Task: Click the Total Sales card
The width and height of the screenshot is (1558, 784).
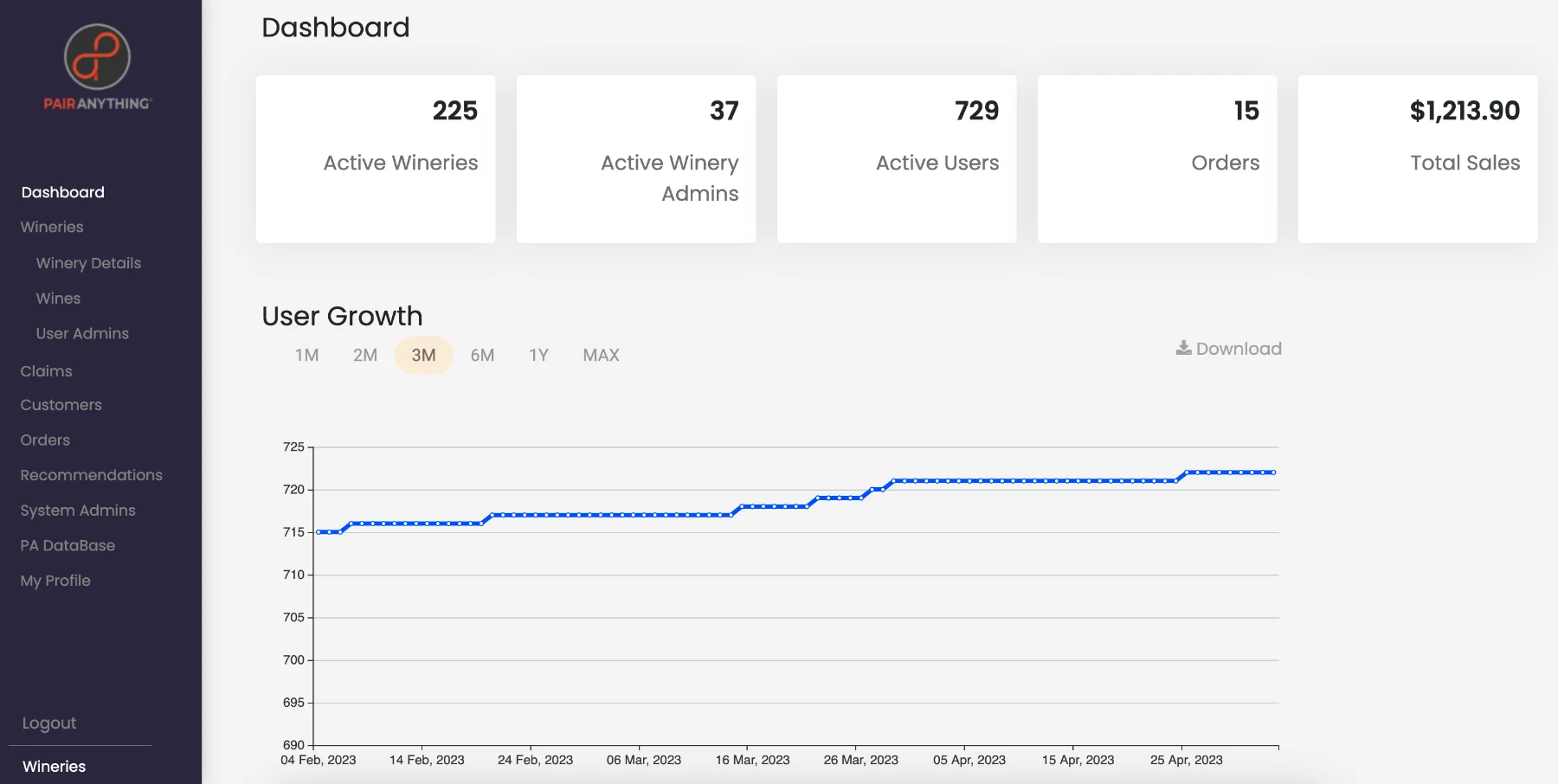Action: tap(1418, 159)
